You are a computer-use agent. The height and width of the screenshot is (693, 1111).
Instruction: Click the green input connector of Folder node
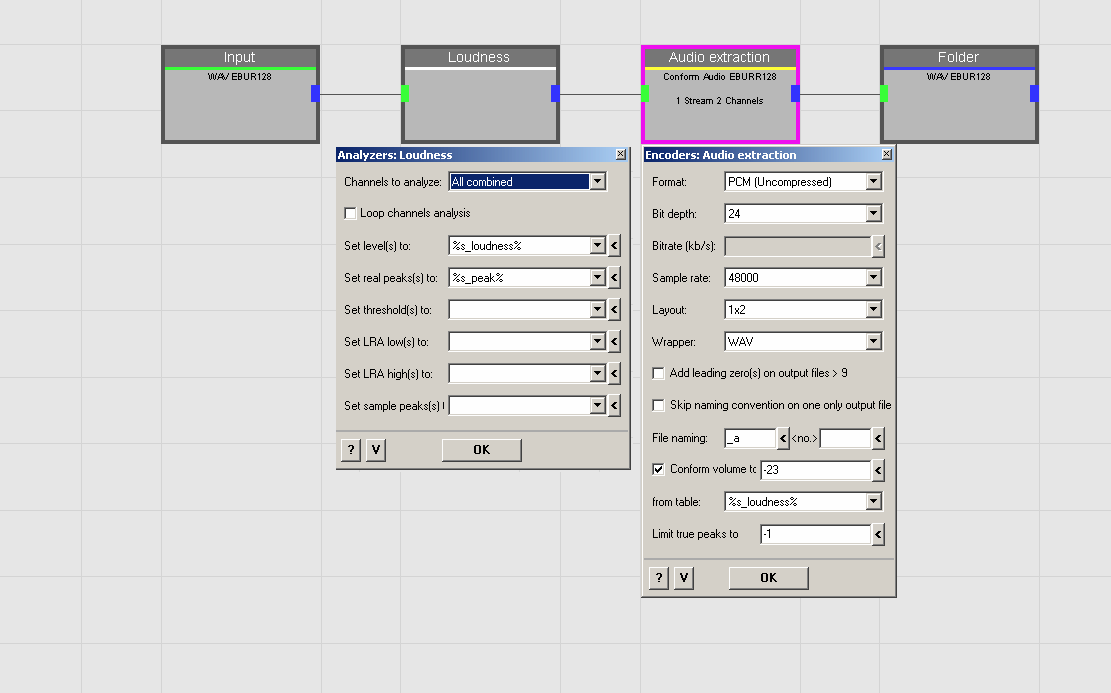[884, 94]
